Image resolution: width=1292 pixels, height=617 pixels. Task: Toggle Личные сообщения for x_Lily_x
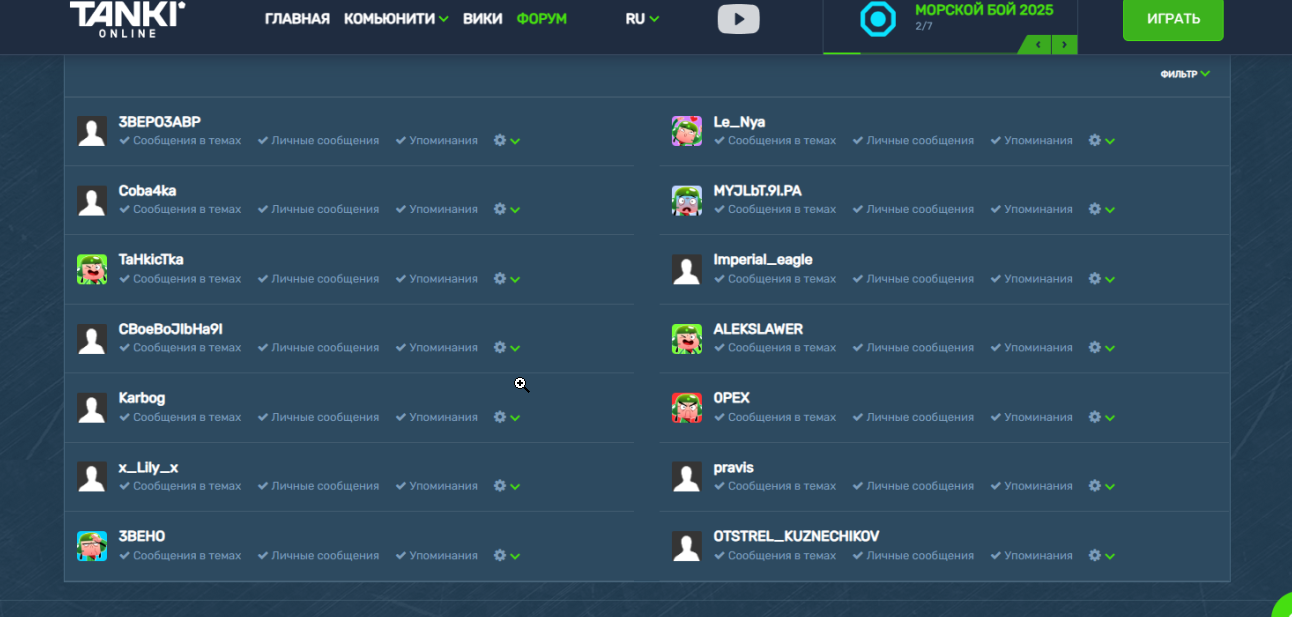(319, 486)
